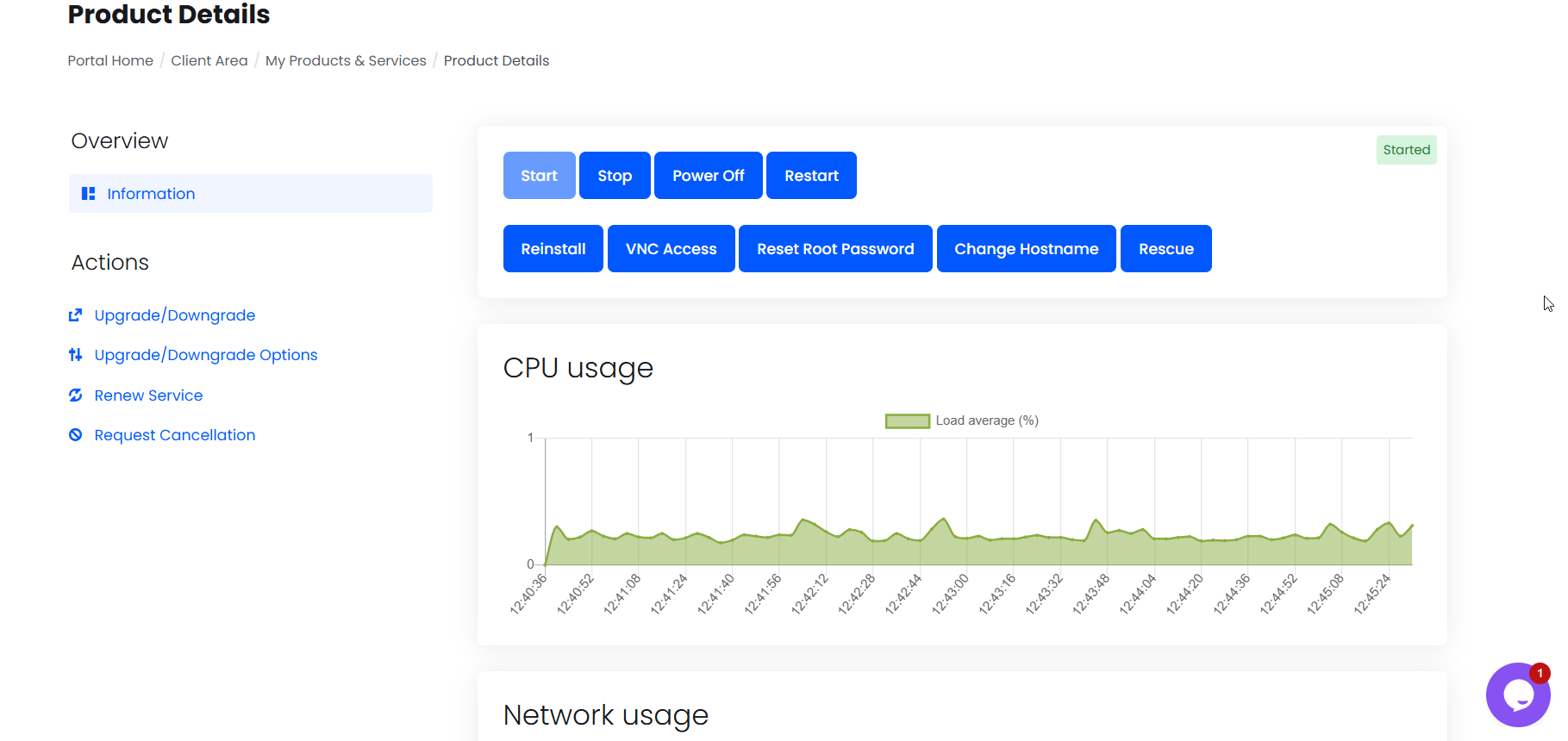Click the Overview heading

pyautogui.click(x=120, y=140)
